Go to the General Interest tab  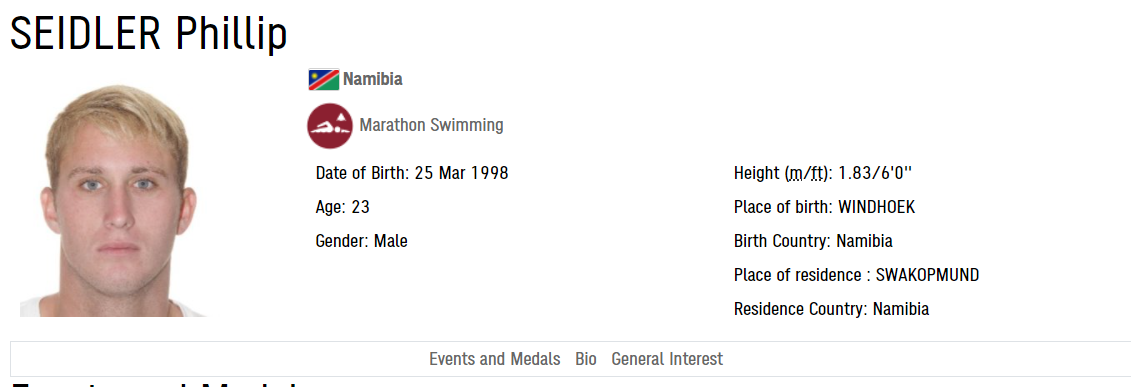[667, 359]
